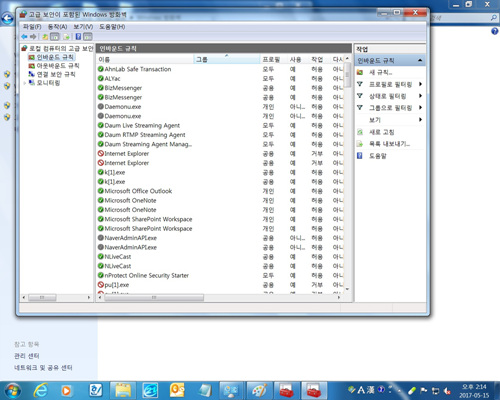Open the 그룹으로 필터링 submenu
This screenshot has height=400, width=500.
point(421,108)
